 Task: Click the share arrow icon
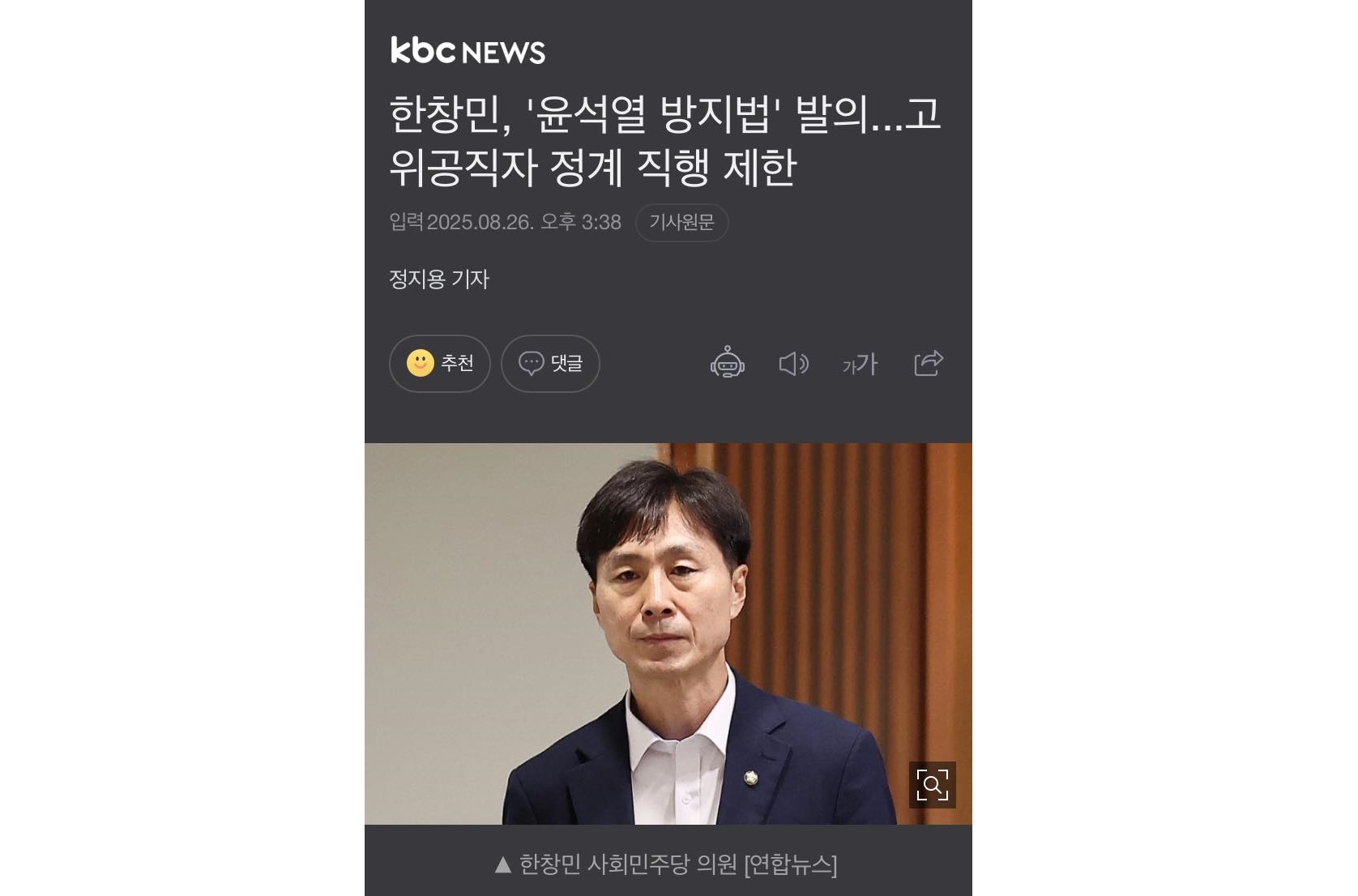[x=929, y=363]
